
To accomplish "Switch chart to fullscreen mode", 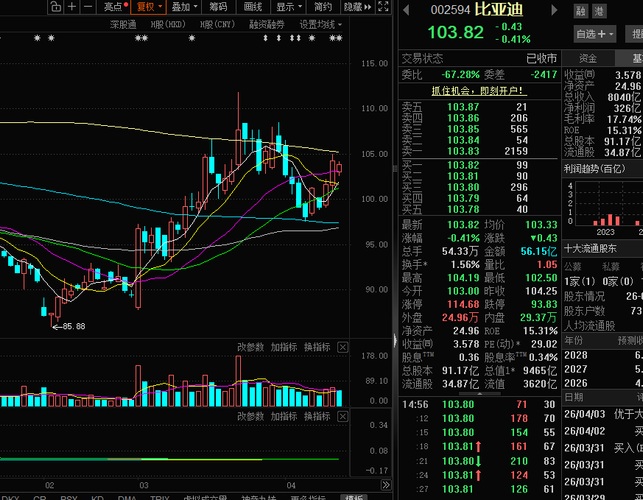I will coord(383,7).
